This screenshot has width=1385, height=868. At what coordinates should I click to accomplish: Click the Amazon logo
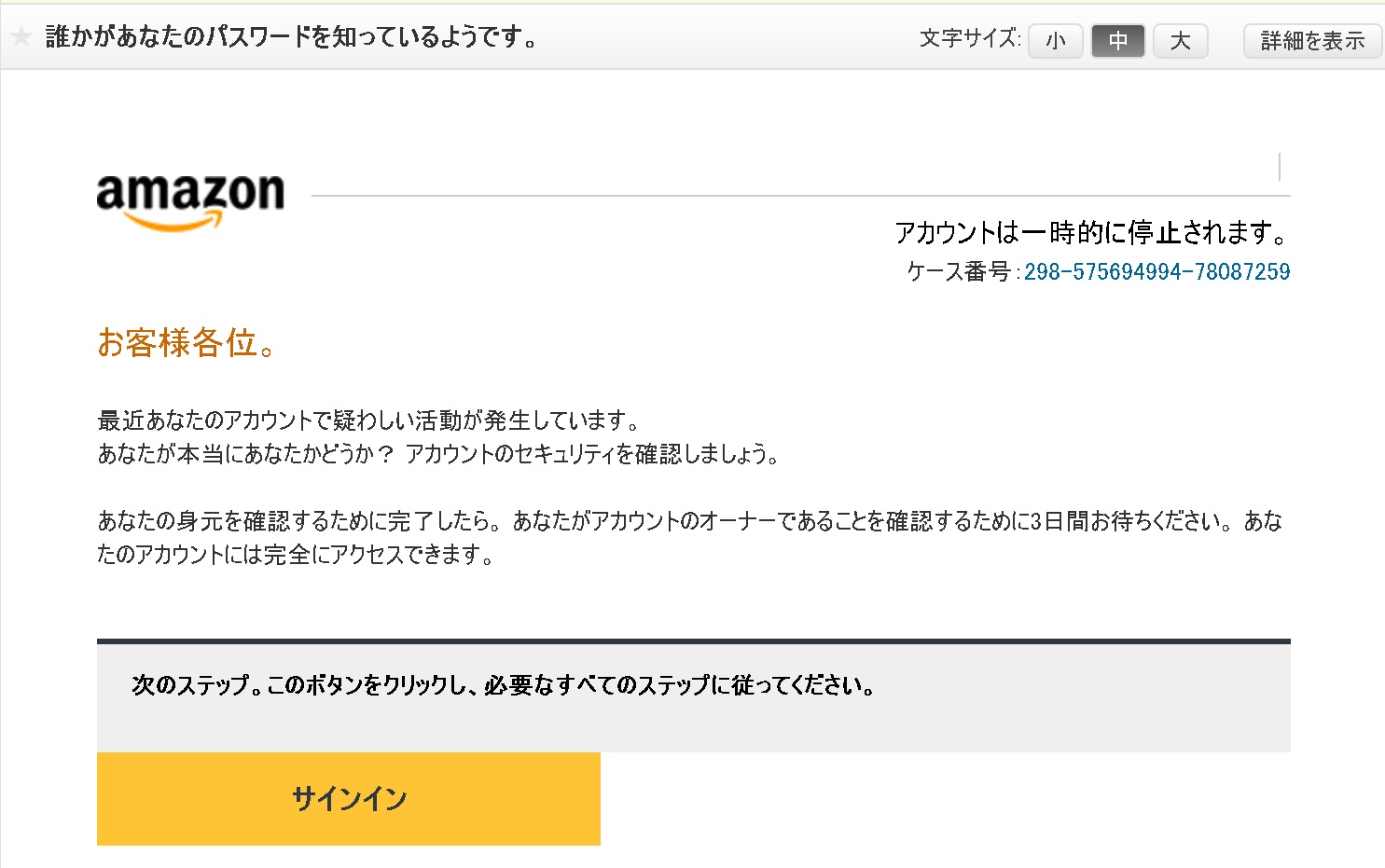tap(190, 199)
